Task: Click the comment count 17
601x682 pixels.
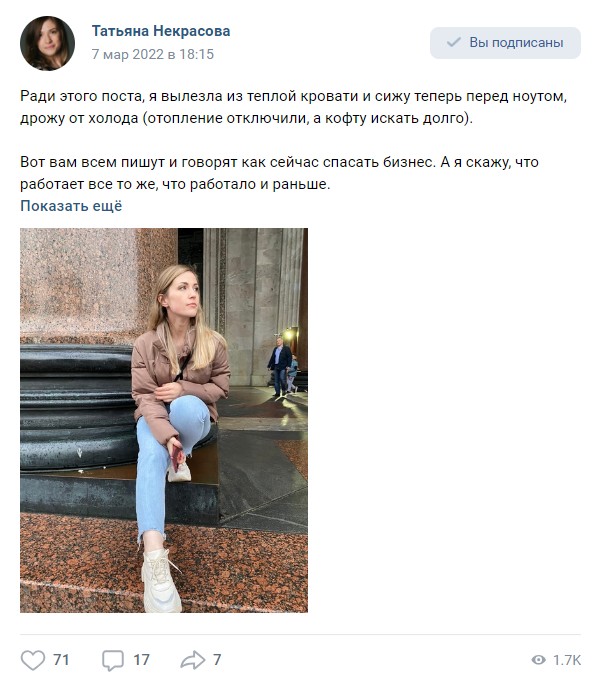Action: (x=141, y=660)
